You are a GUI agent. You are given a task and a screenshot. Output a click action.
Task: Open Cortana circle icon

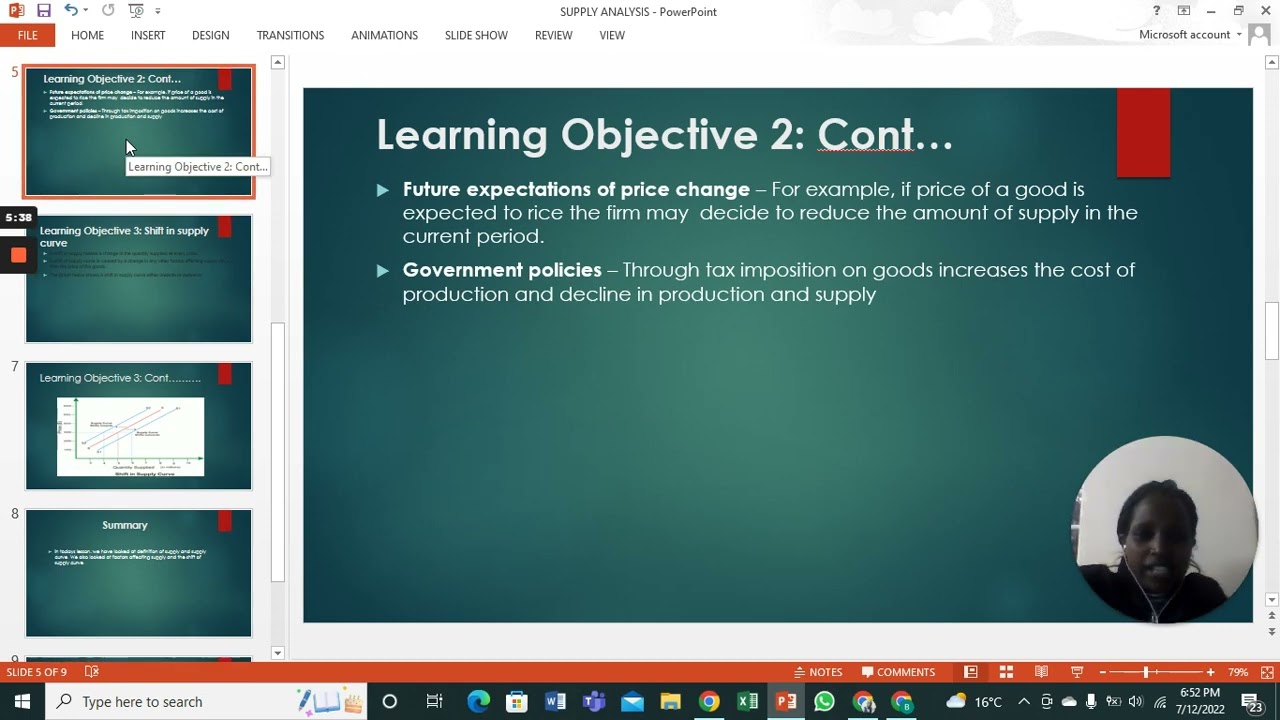(389, 701)
